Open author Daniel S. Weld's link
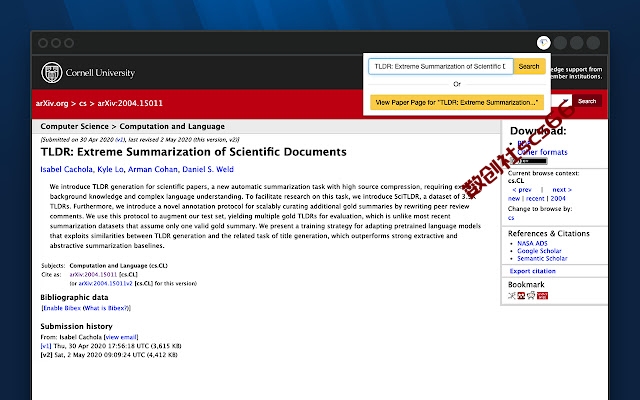This screenshot has height=400, width=640. coord(208,169)
